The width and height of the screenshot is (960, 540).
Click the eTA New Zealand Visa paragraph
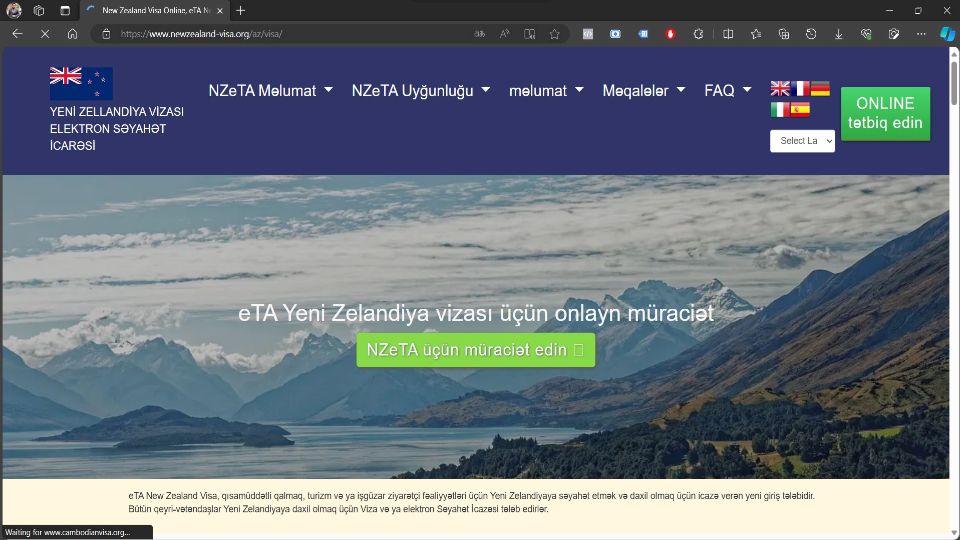coord(471,502)
